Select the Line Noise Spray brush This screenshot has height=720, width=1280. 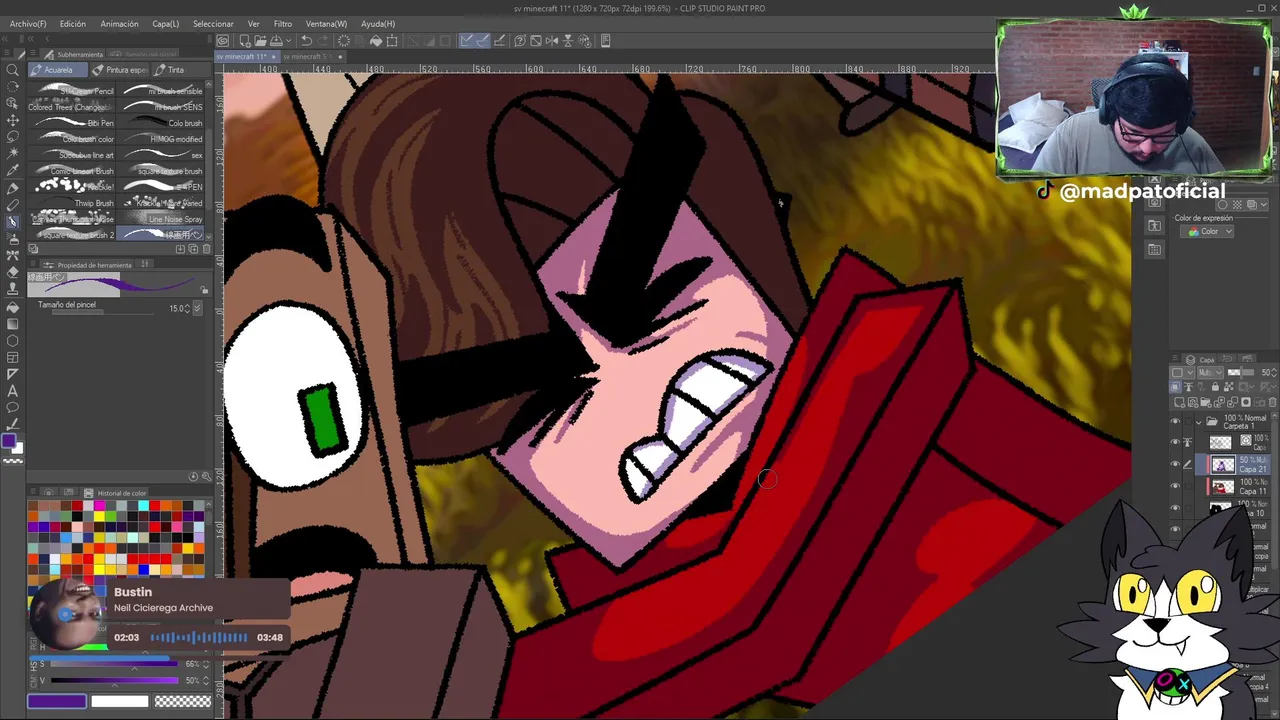point(160,219)
